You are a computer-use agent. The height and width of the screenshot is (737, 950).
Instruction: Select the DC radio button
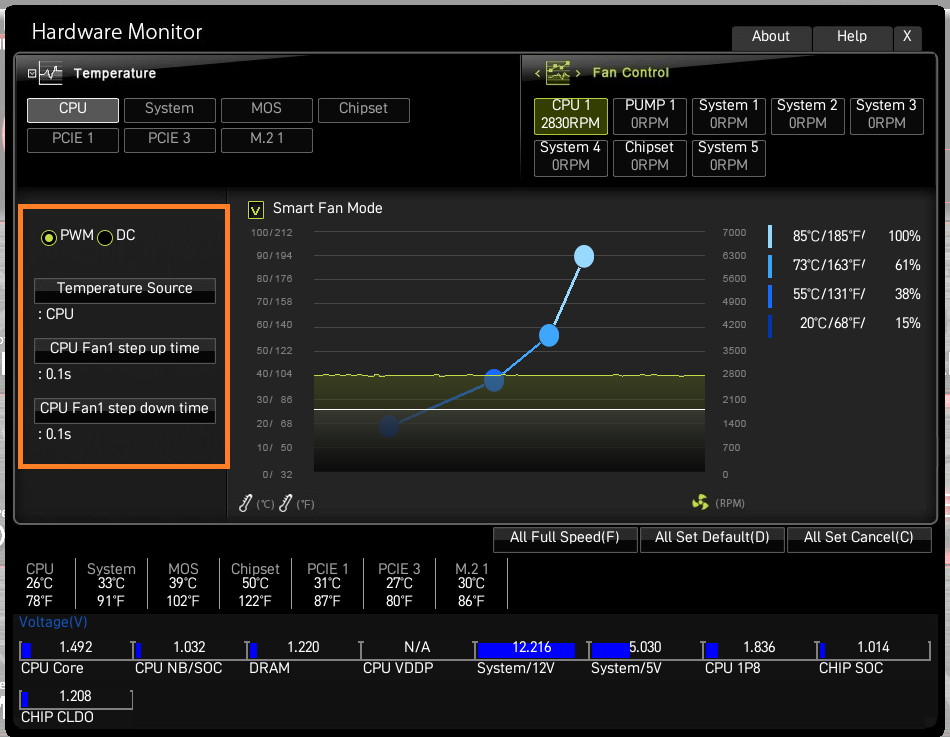point(105,238)
